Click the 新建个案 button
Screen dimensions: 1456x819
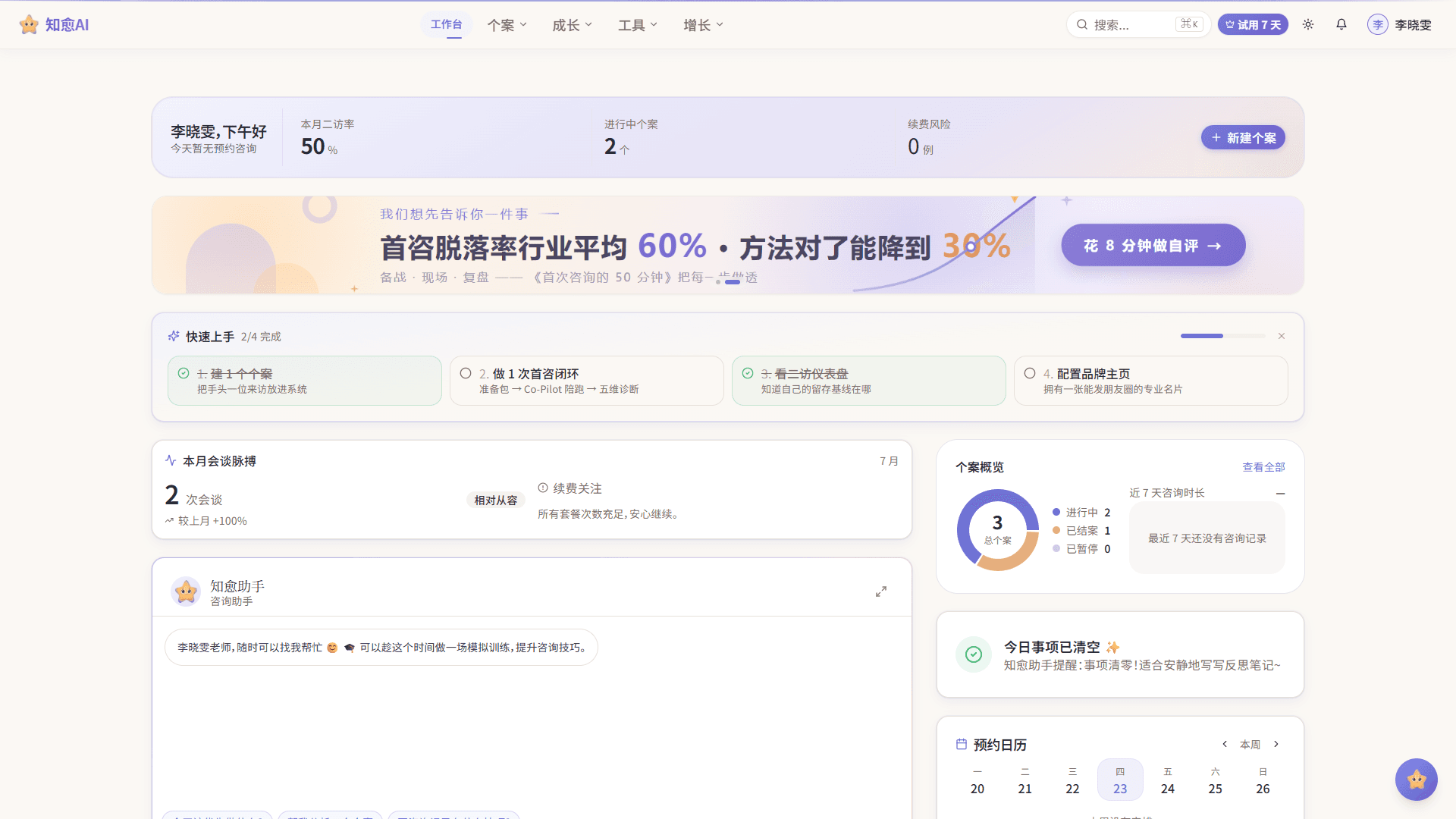pos(1243,137)
